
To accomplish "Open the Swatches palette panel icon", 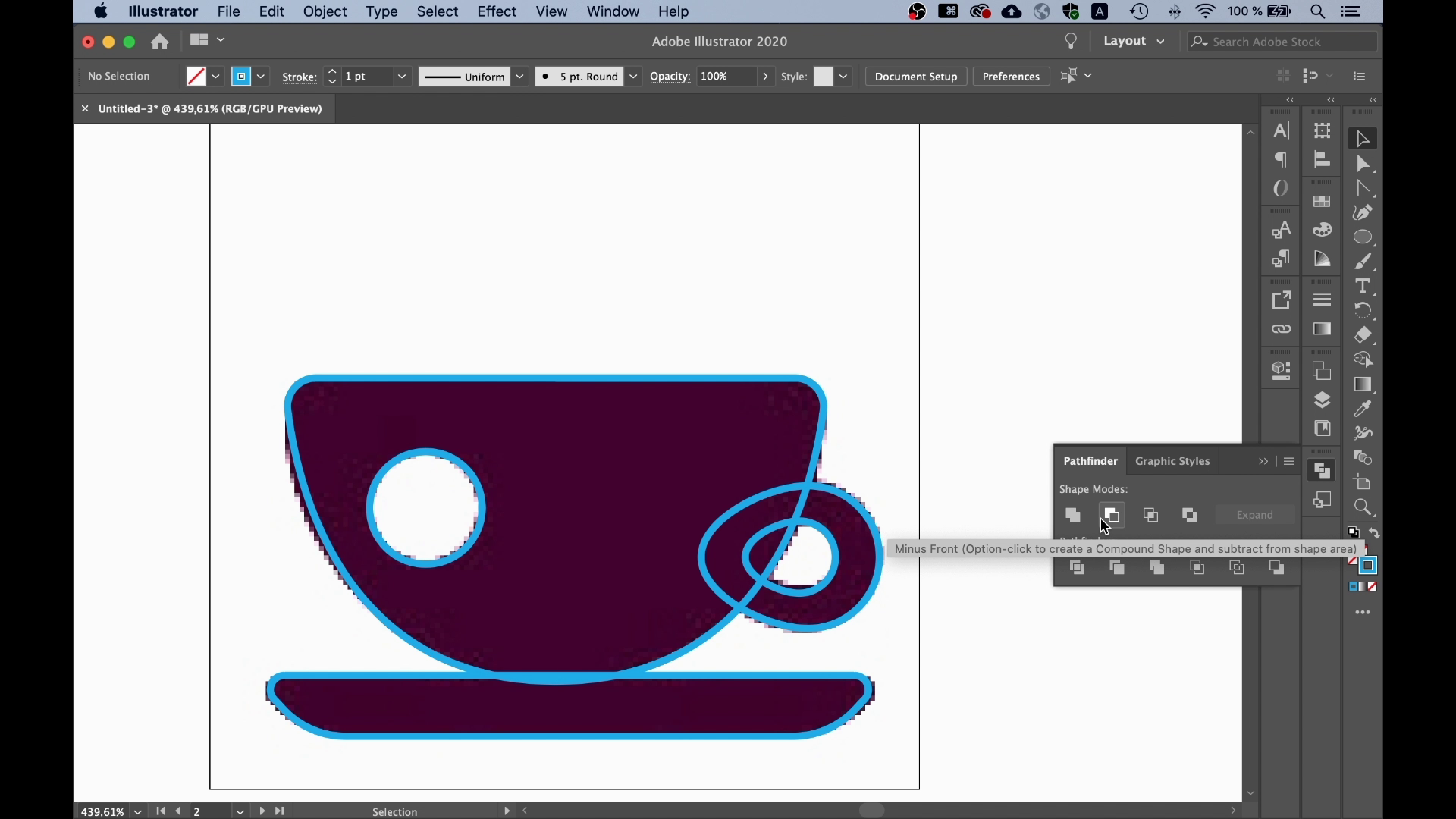I will (1323, 202).
